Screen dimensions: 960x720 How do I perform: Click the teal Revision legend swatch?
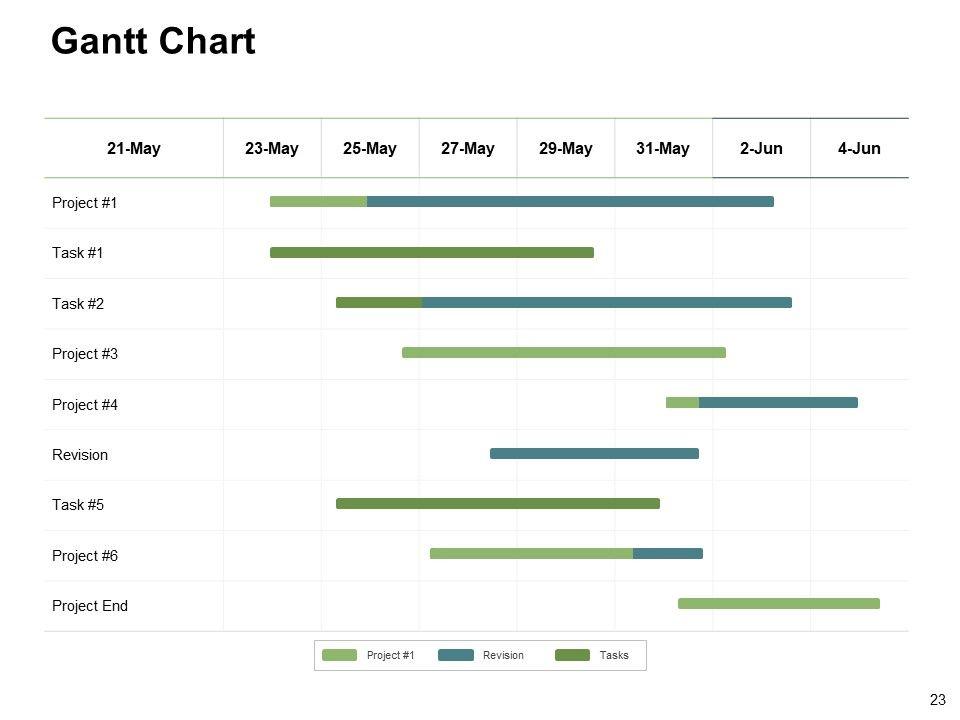[455, 655]
